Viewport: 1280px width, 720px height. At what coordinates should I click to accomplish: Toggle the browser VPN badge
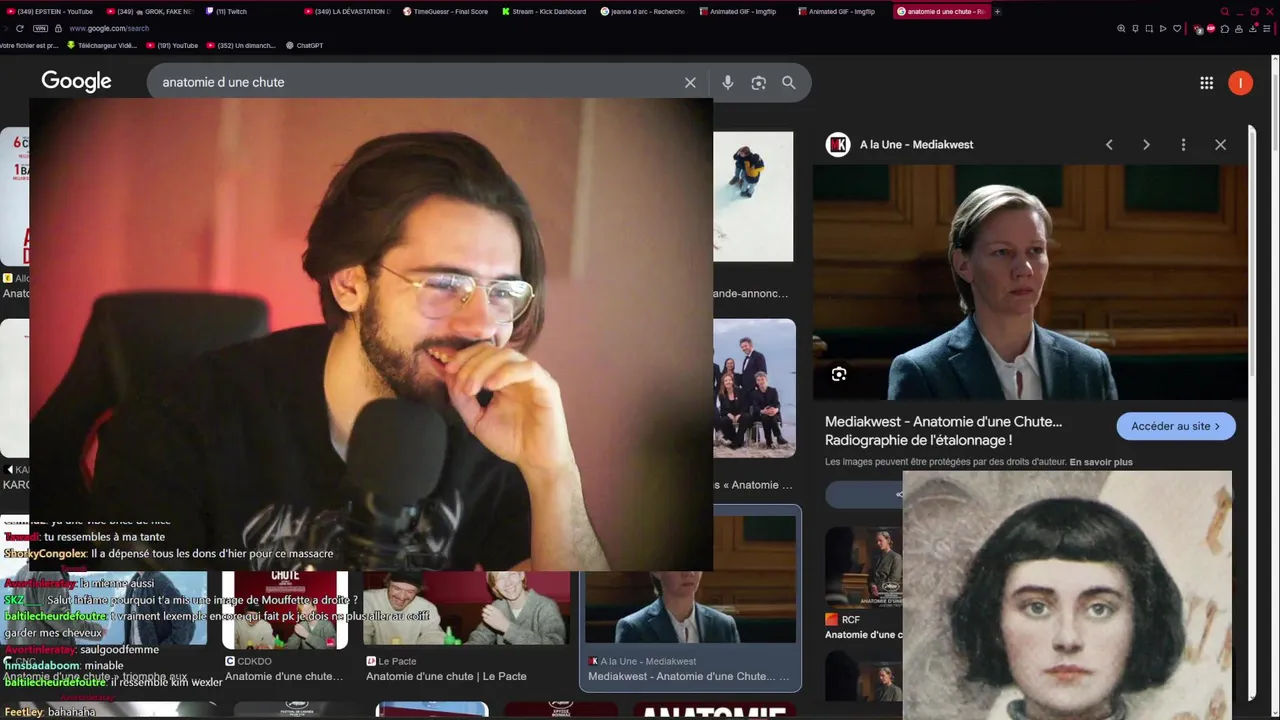[40, 28]
